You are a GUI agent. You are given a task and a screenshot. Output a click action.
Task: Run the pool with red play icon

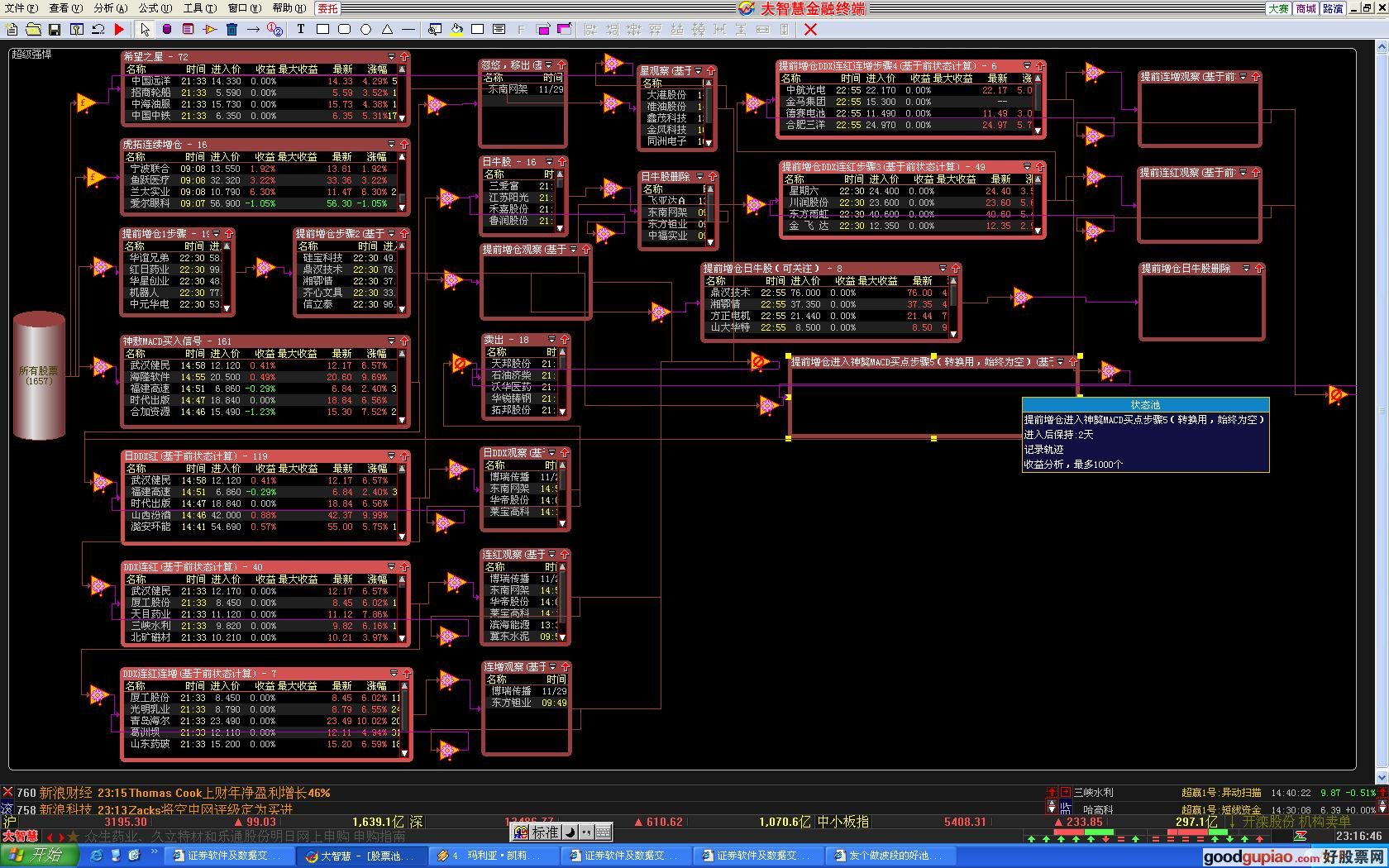[x=119, y=29]
